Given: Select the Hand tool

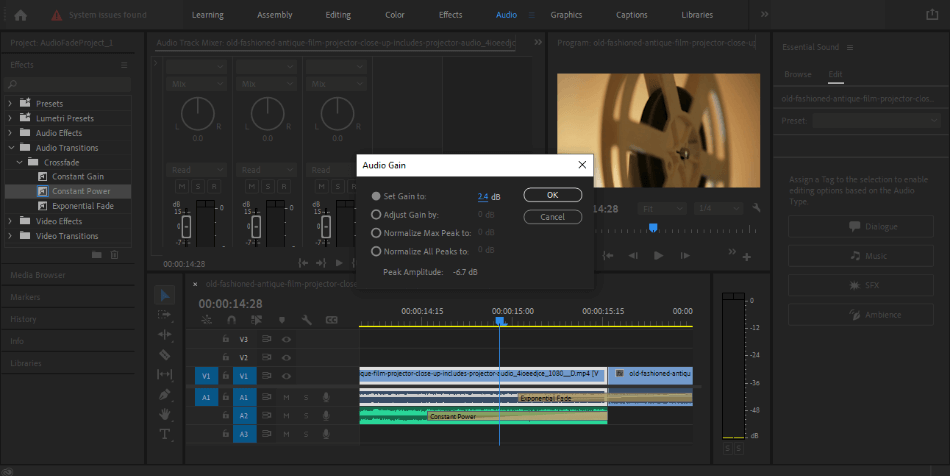Looking at the screenshot, I should 164,414.
